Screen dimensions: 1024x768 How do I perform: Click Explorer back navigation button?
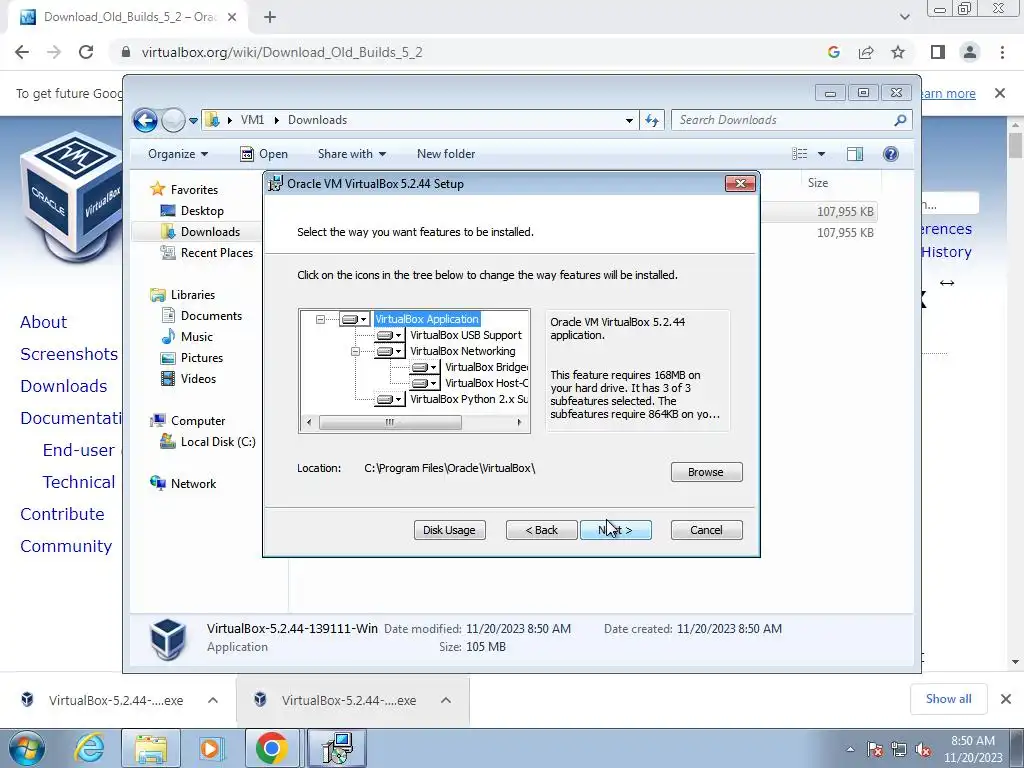pyautogui.click(x=145, y=120)
